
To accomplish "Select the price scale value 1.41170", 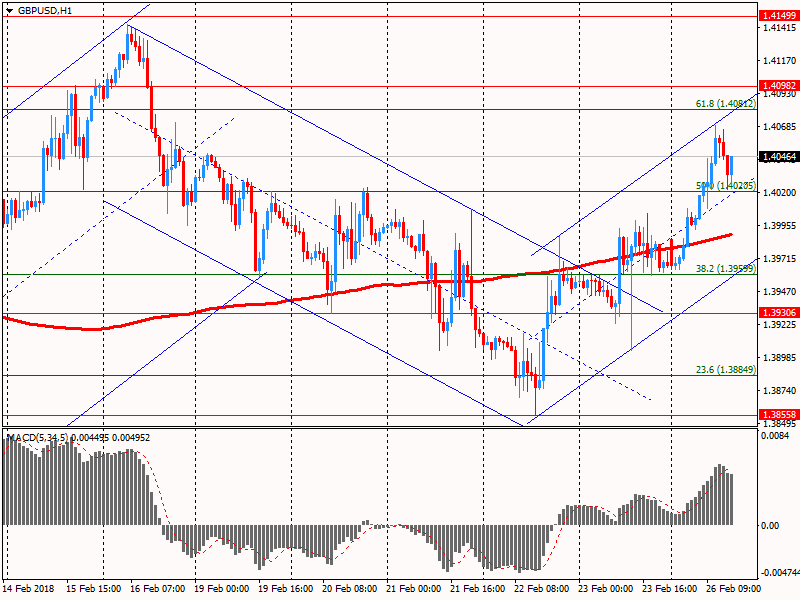I will [779, 61].
